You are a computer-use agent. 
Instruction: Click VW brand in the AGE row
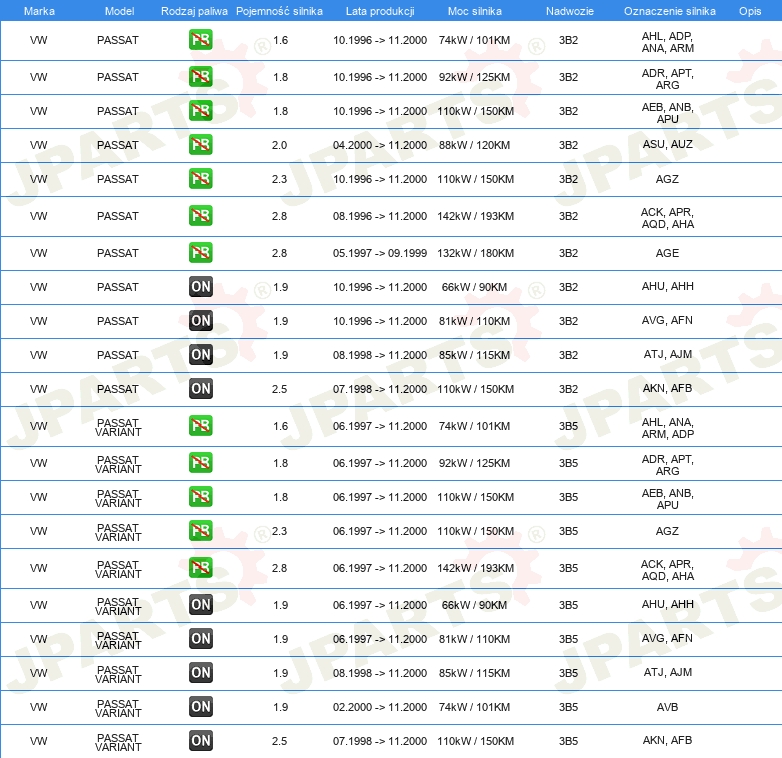[38, 253]
